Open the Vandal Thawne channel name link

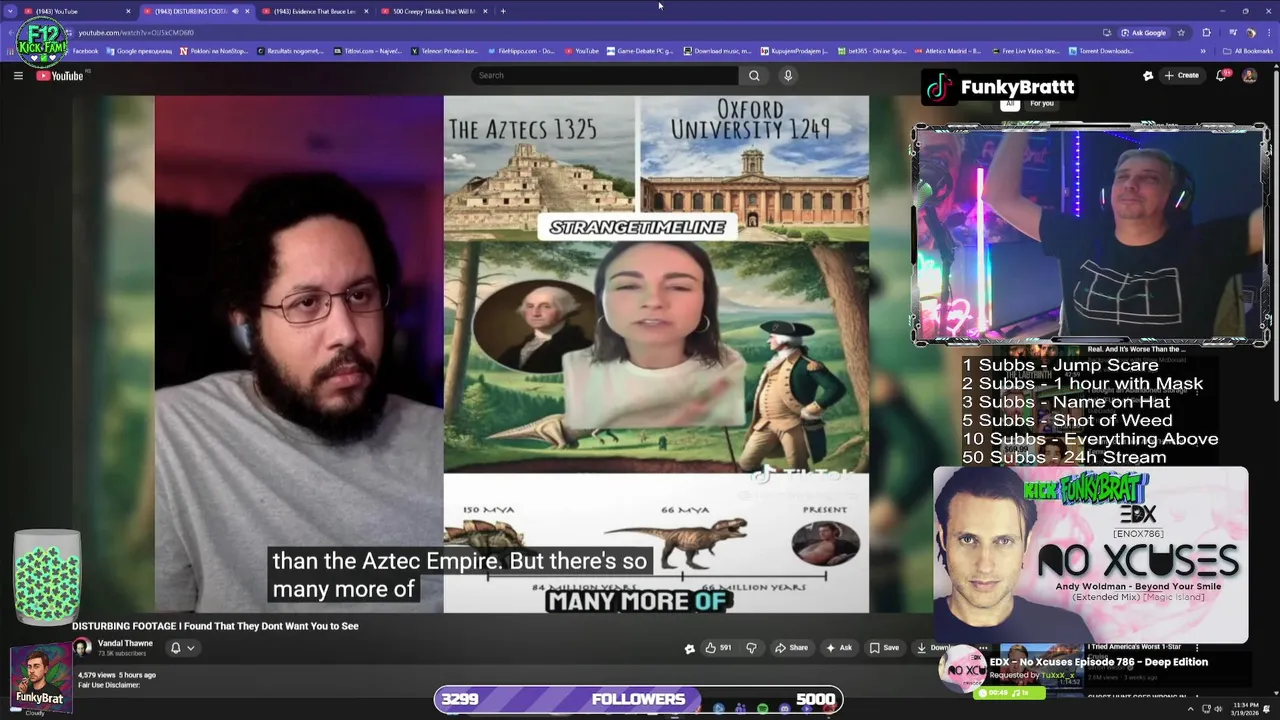pos(125,643)
